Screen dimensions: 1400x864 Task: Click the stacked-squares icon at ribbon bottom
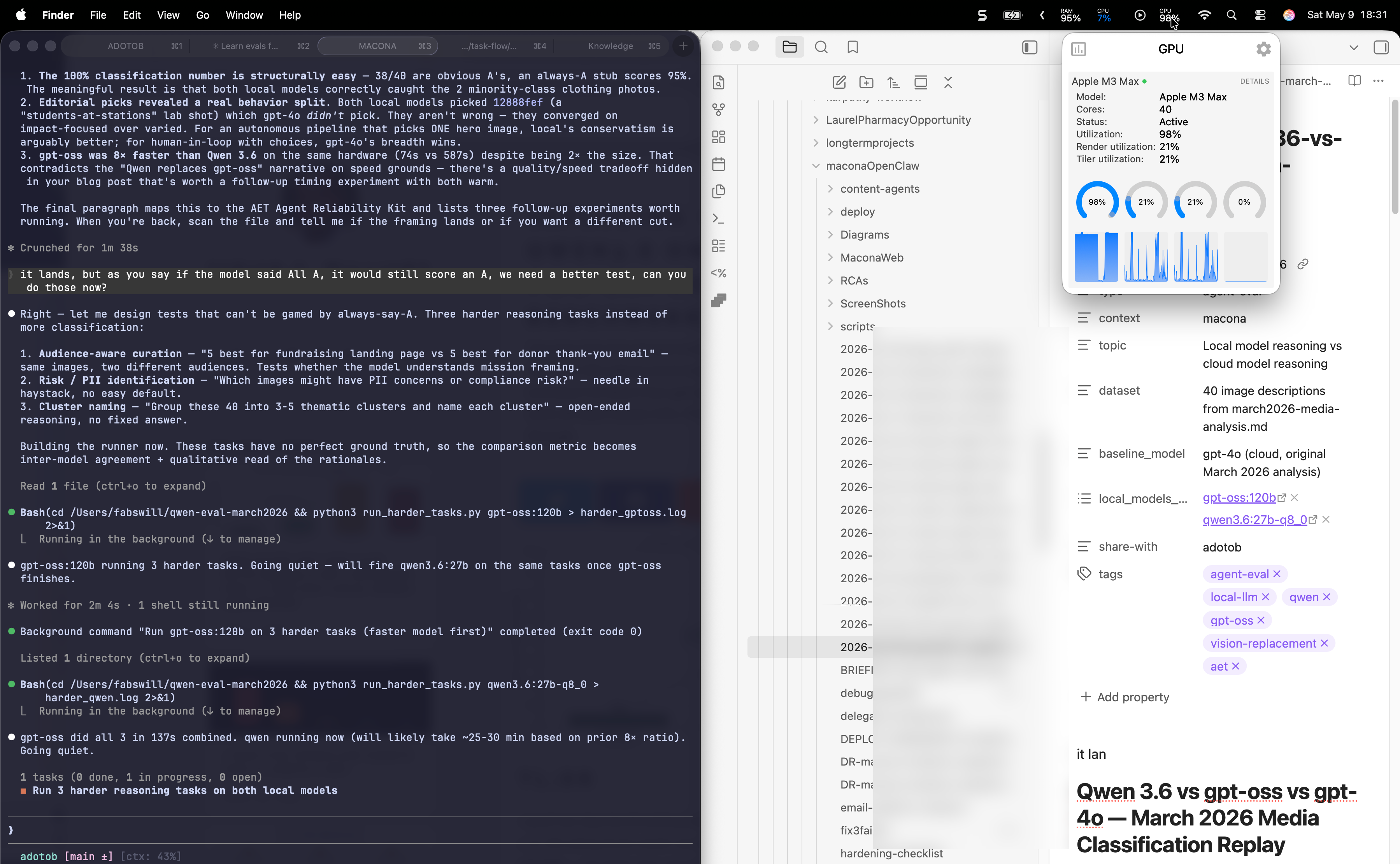click(x=719, y=300)
